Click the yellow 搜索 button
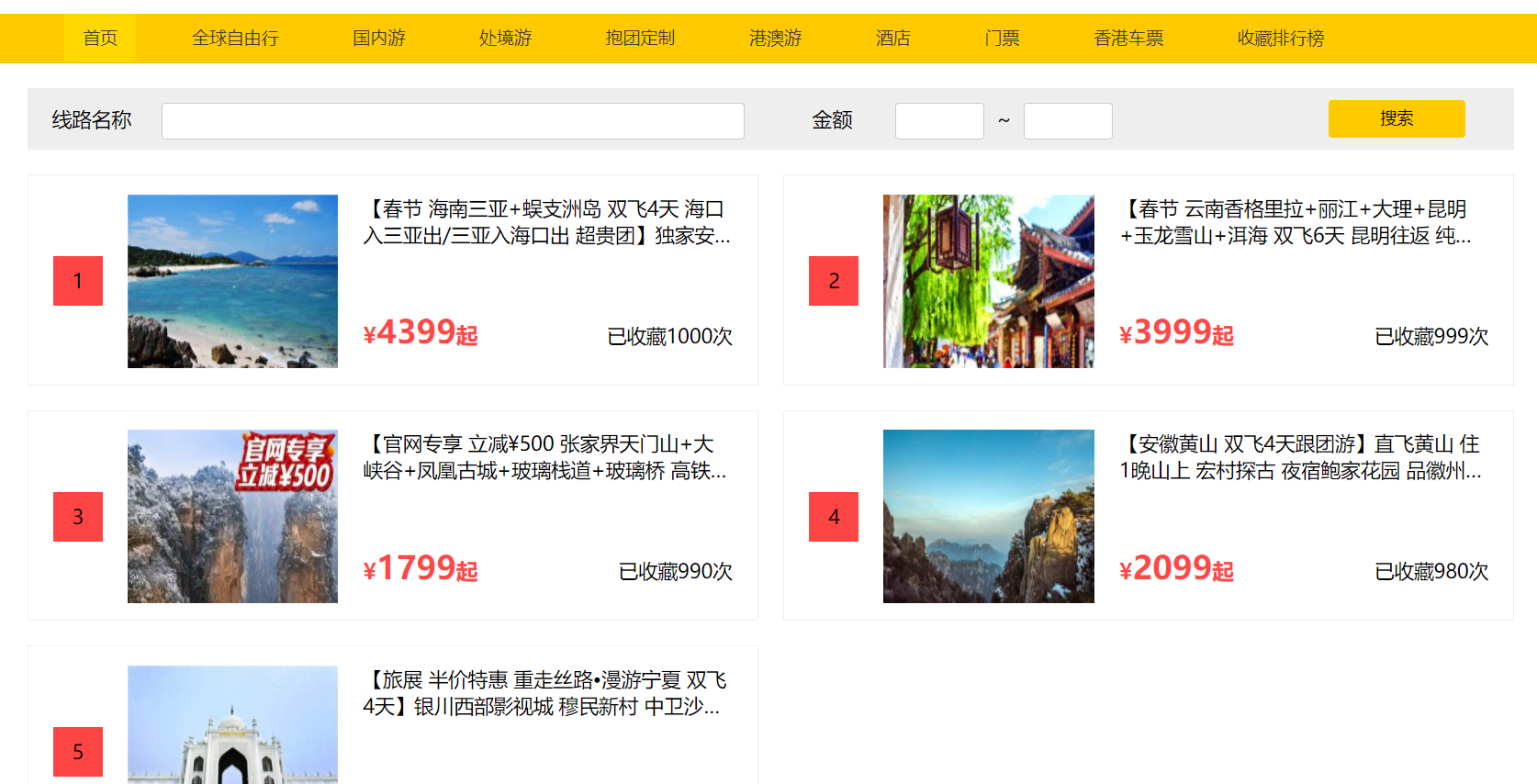The width and height of the screenshot is (1537, 784). (1397, 118)
